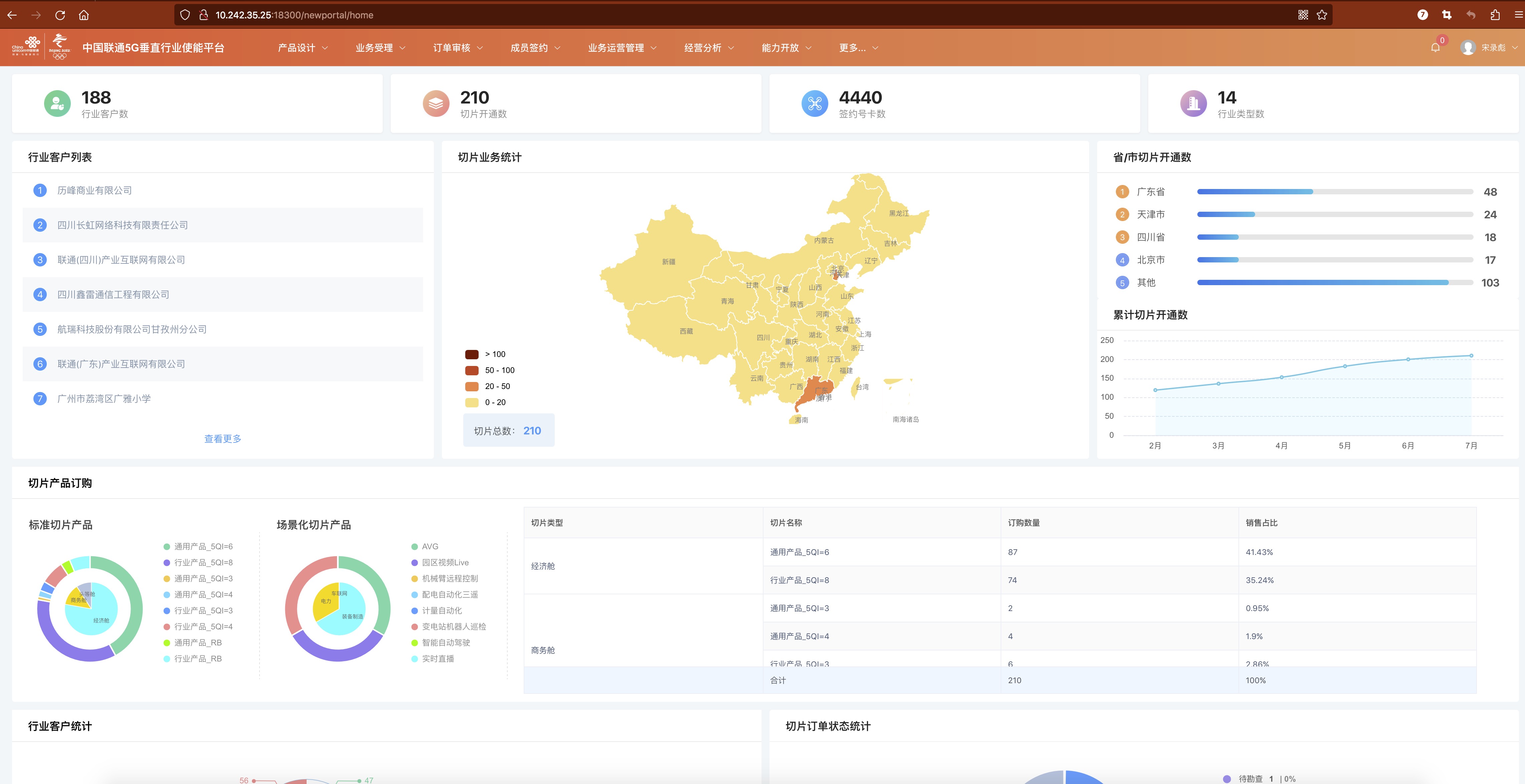Click the user avatar 宋录彪

1468,47
